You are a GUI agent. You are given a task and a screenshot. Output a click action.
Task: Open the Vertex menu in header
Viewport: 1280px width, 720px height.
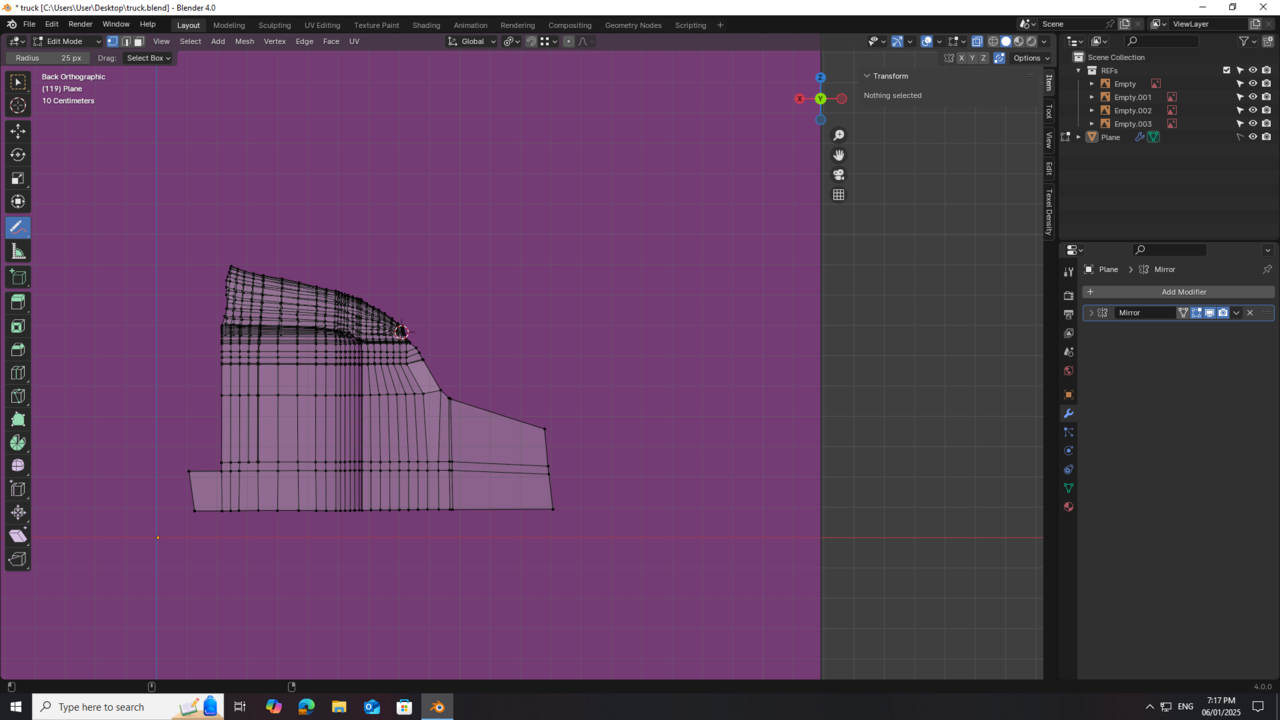tap(274, 41)
